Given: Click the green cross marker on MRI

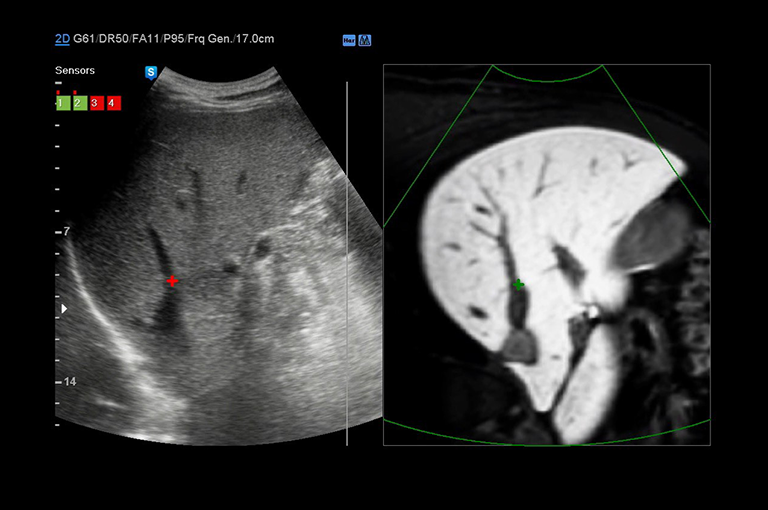Looking at the screenshot, I should (x=518, y=285).
